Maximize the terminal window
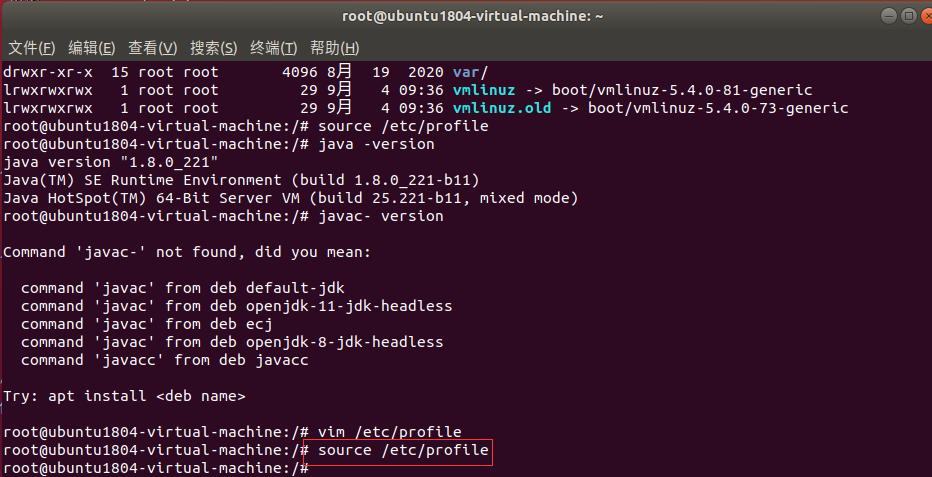Viewport: 932px width, 477px height. point(908,16)
